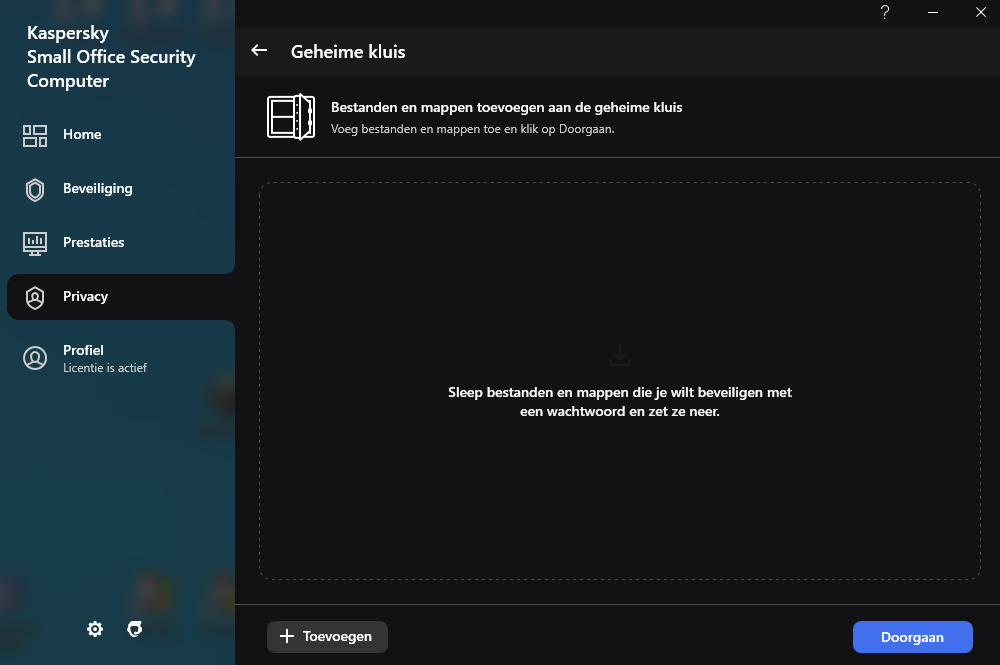Open settings via the gear icon

(95, 629)
